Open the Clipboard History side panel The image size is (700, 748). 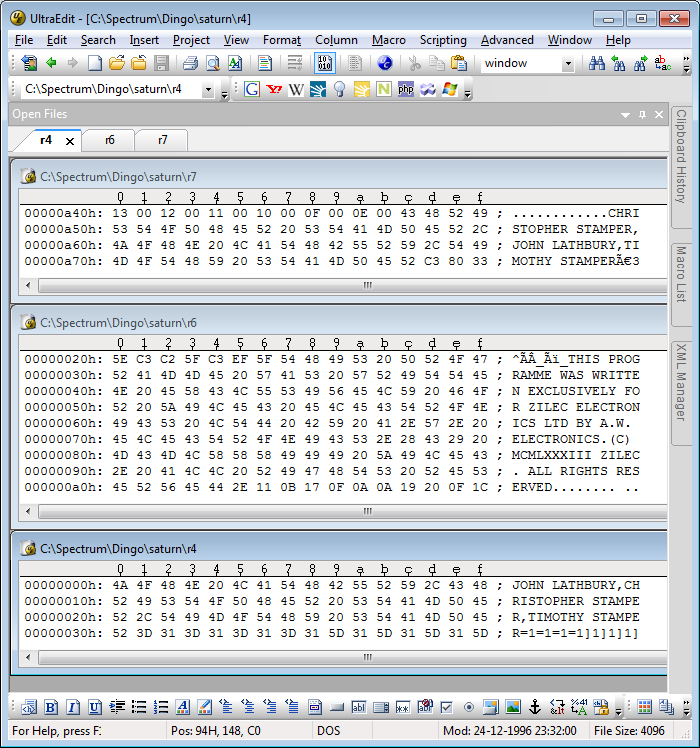tap(681, 157)
